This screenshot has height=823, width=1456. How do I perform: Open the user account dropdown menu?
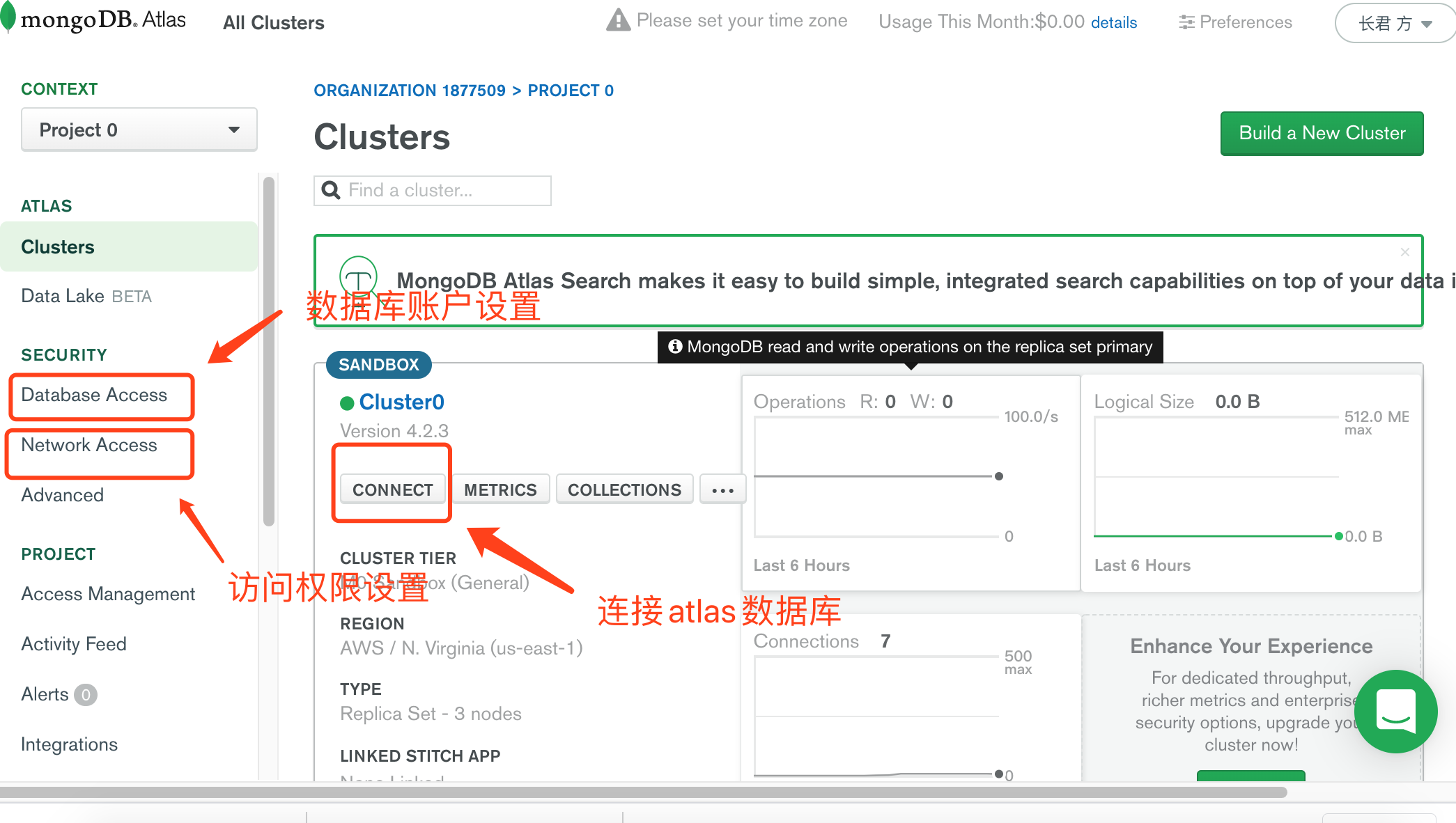pyautogui.click(x=1395, y=24)
